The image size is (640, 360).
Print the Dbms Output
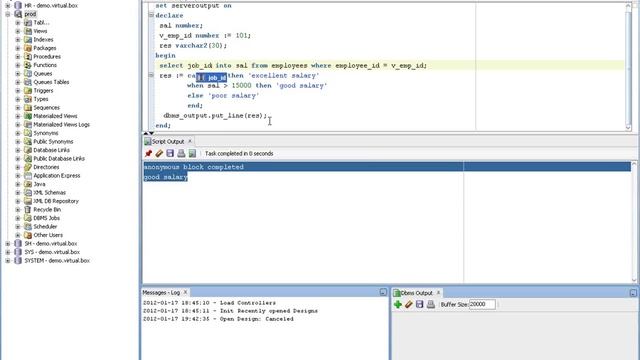(x=431, y=304)
